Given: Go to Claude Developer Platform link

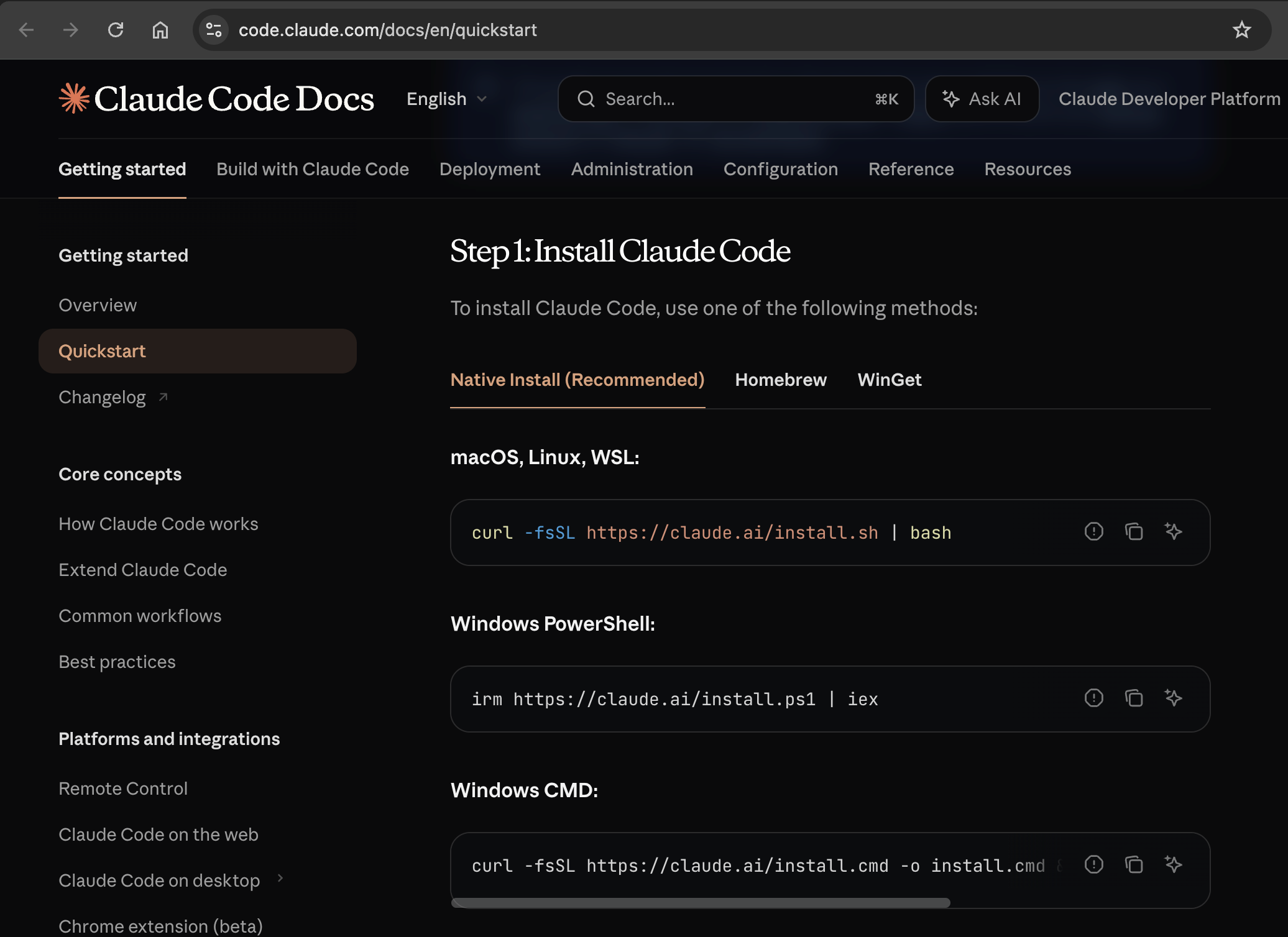Looking at the screenshot, I should pos(1169,99).
